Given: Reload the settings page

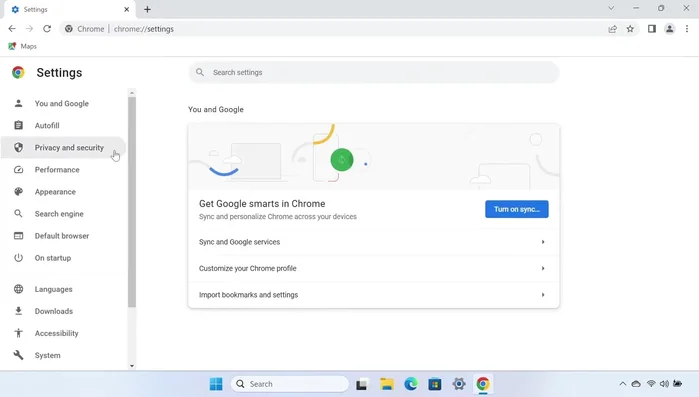Looking at the screenshot, I should click(x=47, y=29).
